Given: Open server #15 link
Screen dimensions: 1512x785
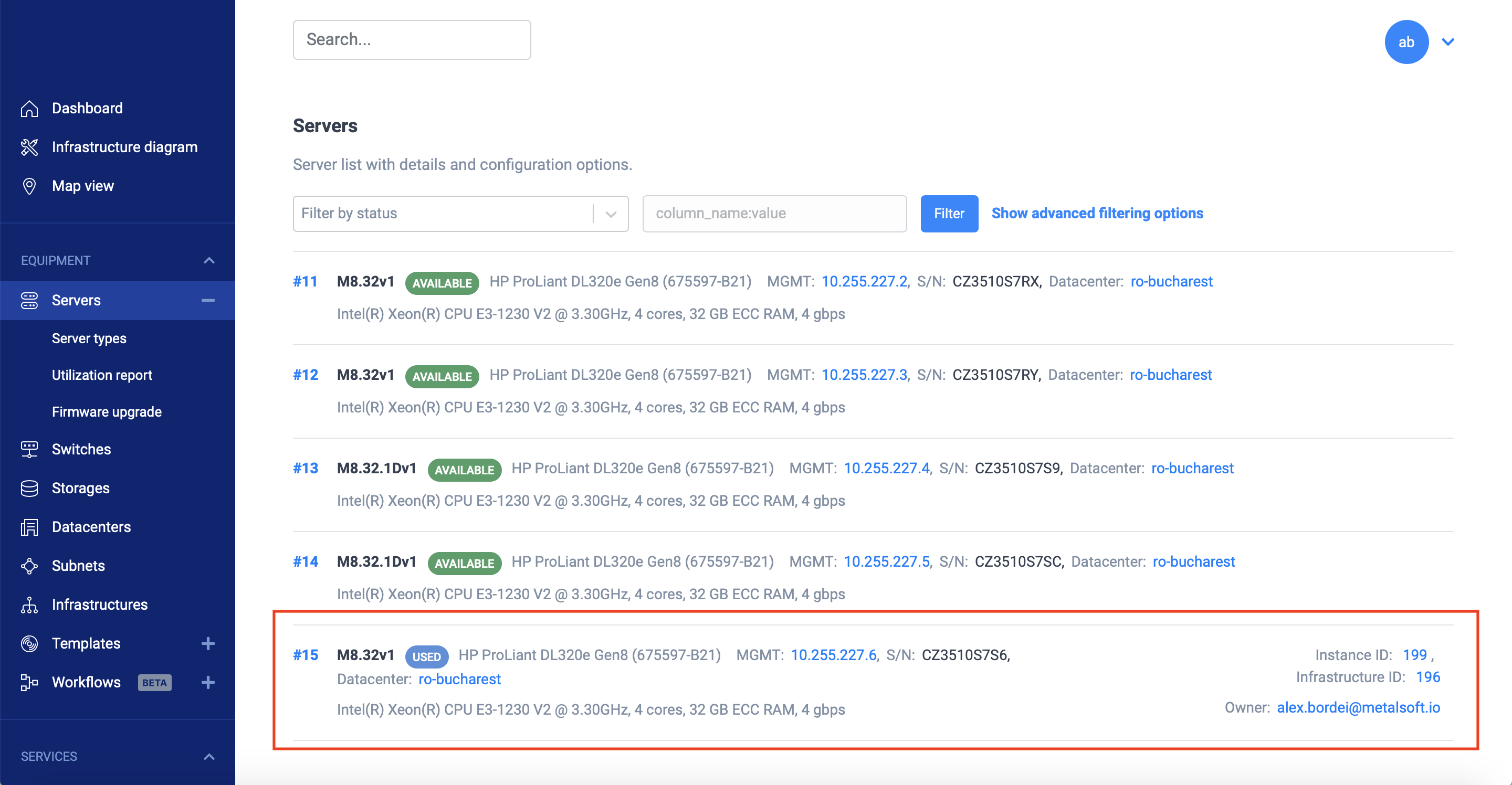Looking at the screenshot, I should tap(305, 655).
